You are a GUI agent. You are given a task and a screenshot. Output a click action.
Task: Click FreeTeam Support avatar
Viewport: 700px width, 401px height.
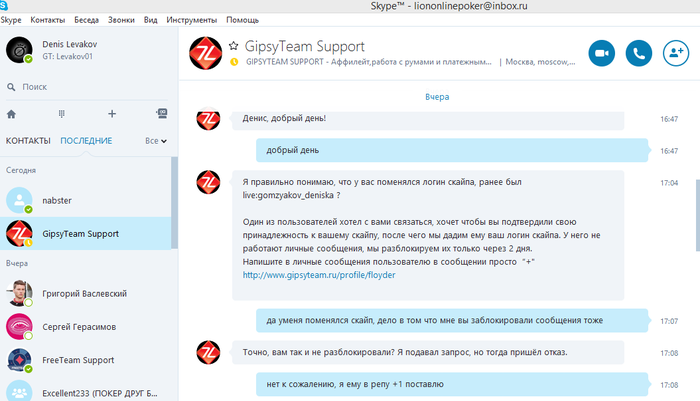(19, 360)
